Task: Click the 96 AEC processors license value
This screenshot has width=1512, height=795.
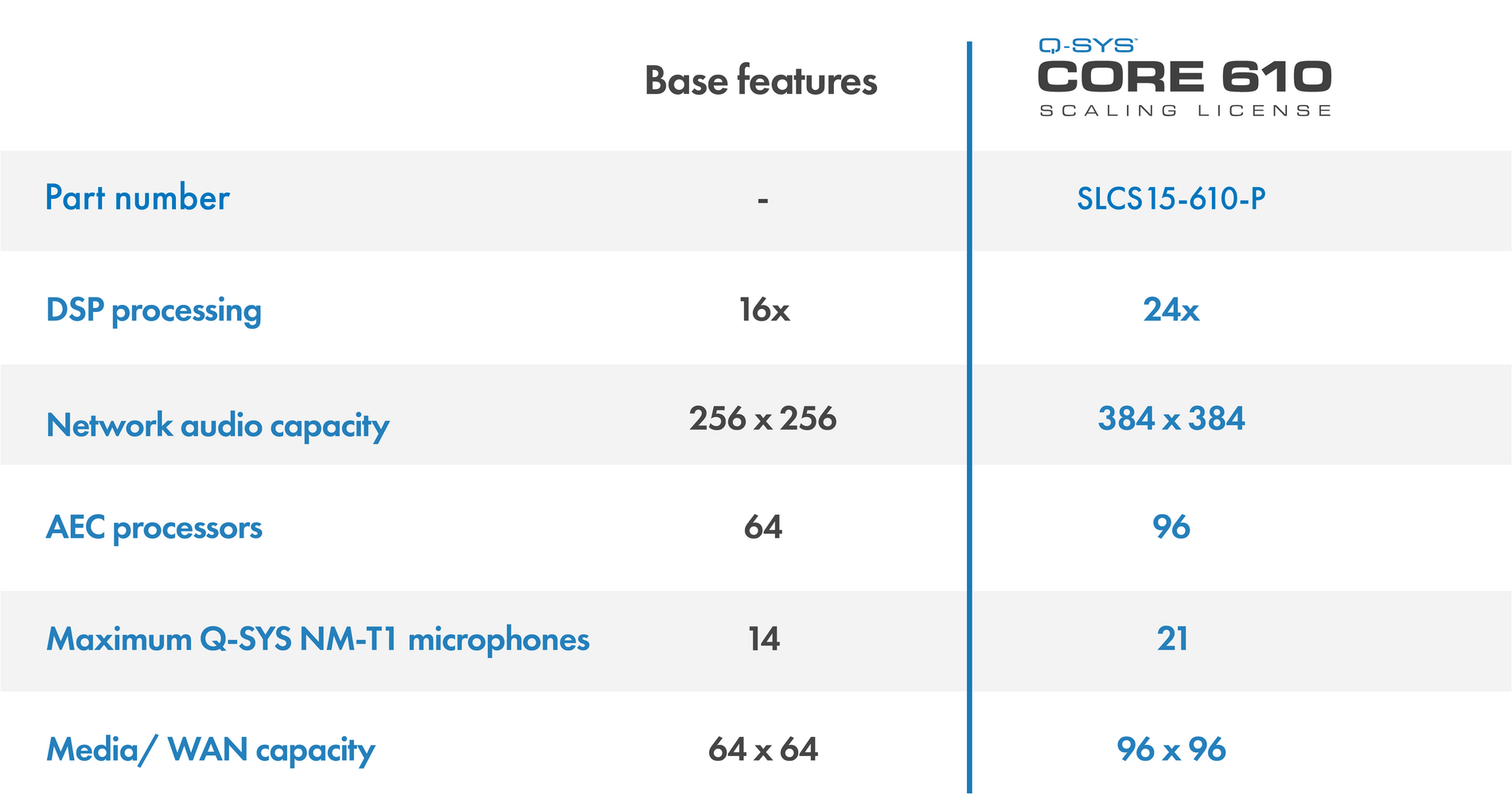Action: (x=1171, y=527)
